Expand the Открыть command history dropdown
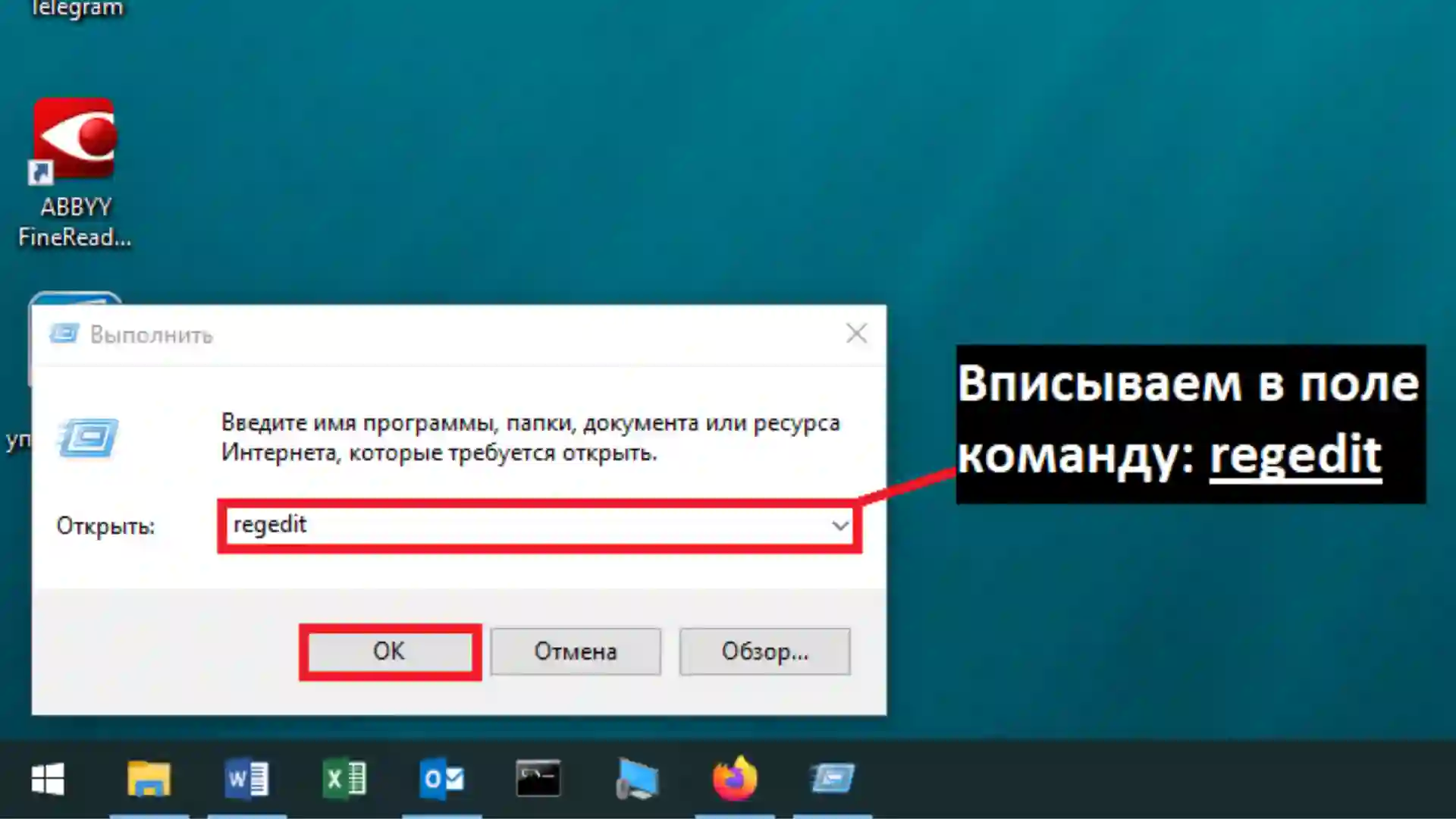 [839, 526]
